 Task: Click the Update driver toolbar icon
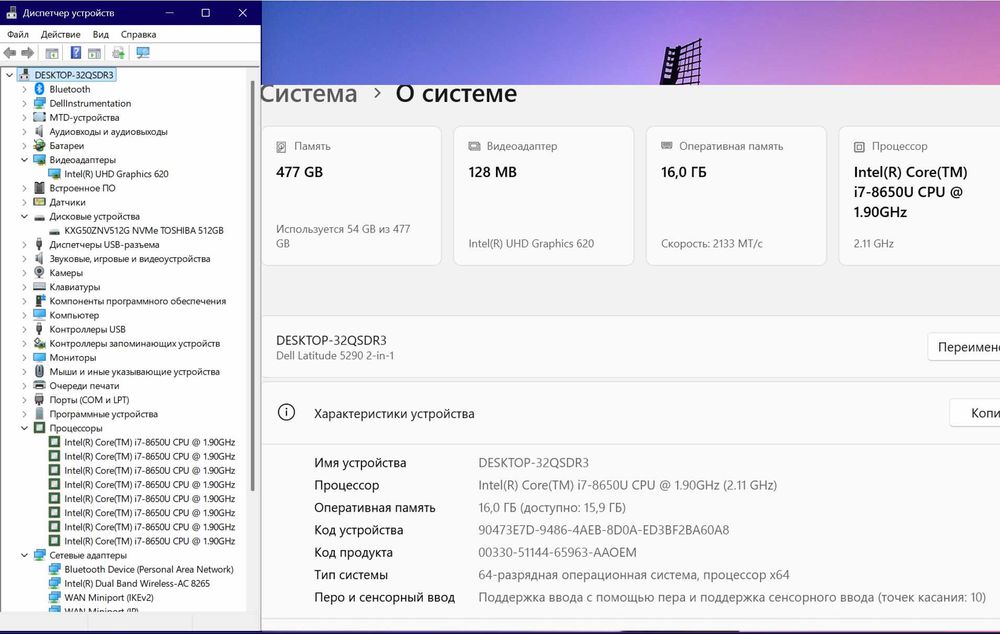pyautogui.click(x=119, y=53)
